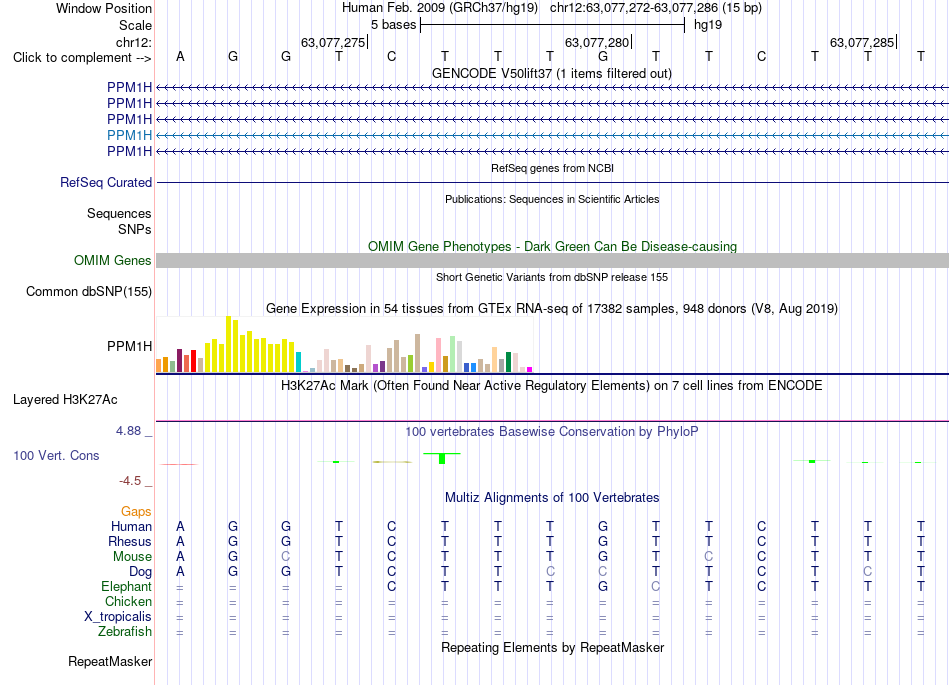Click the pink bar in the GTEx chart
The height and width of the screenshot is (685, 950).
point(438,355)
